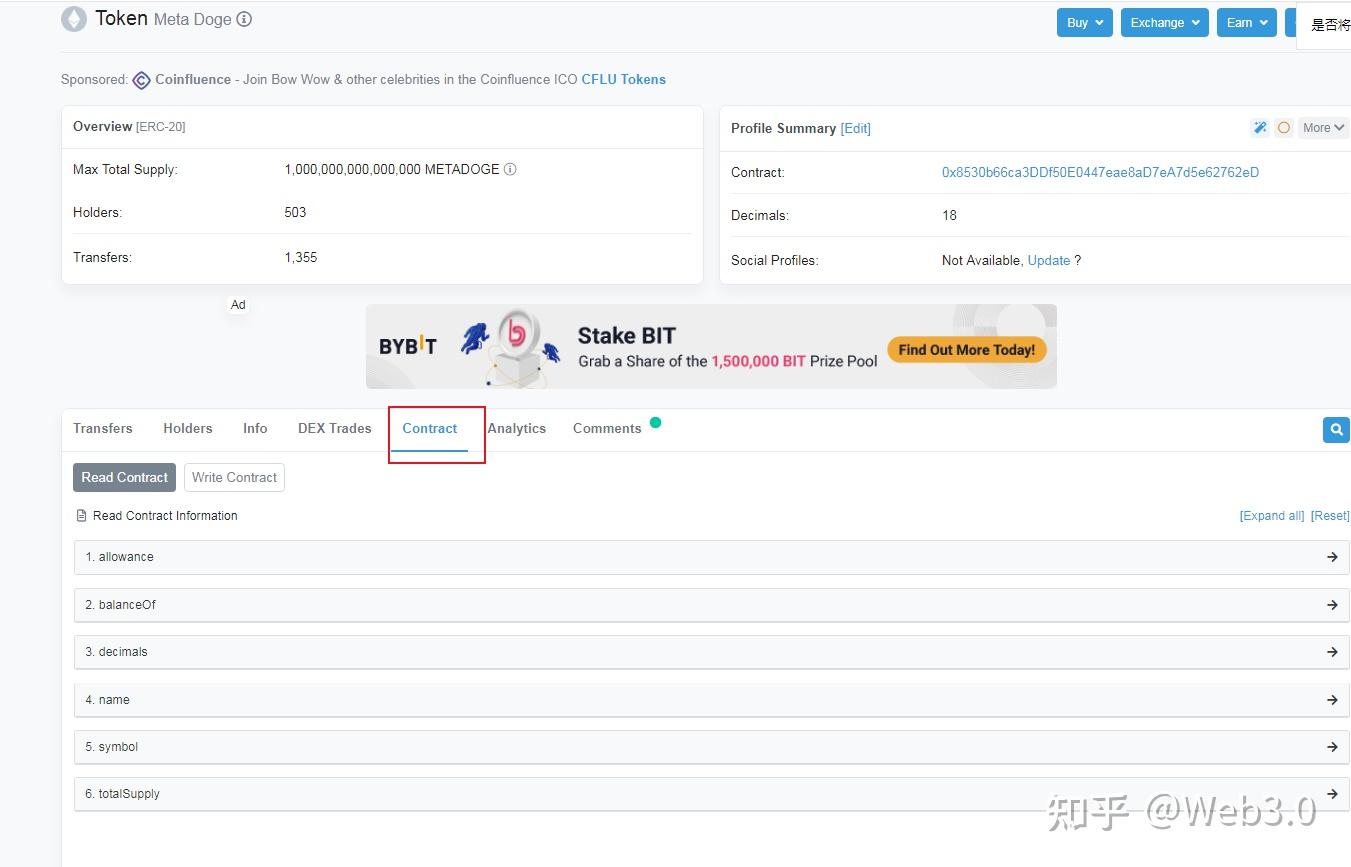This screenshot has width=1351, height=867.
Task: Click the Write Contract button
Action: pos(234,477)
